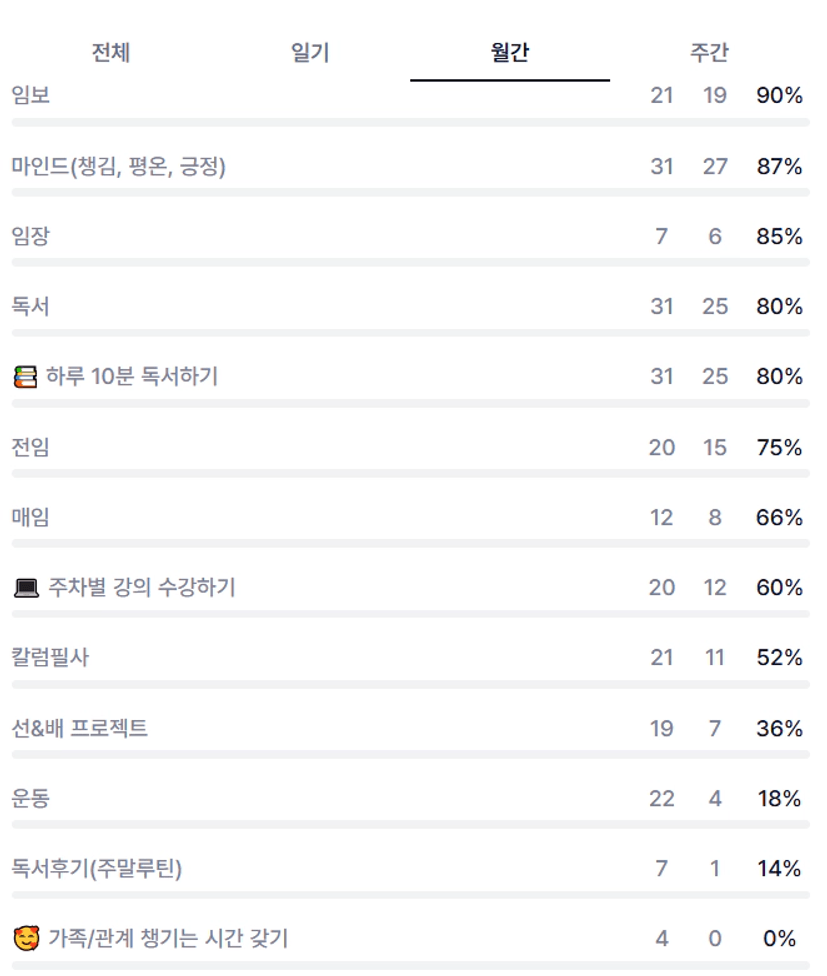
Task: Open 독서후기(주말루틴) habit
Action: (x=97, y=869)
